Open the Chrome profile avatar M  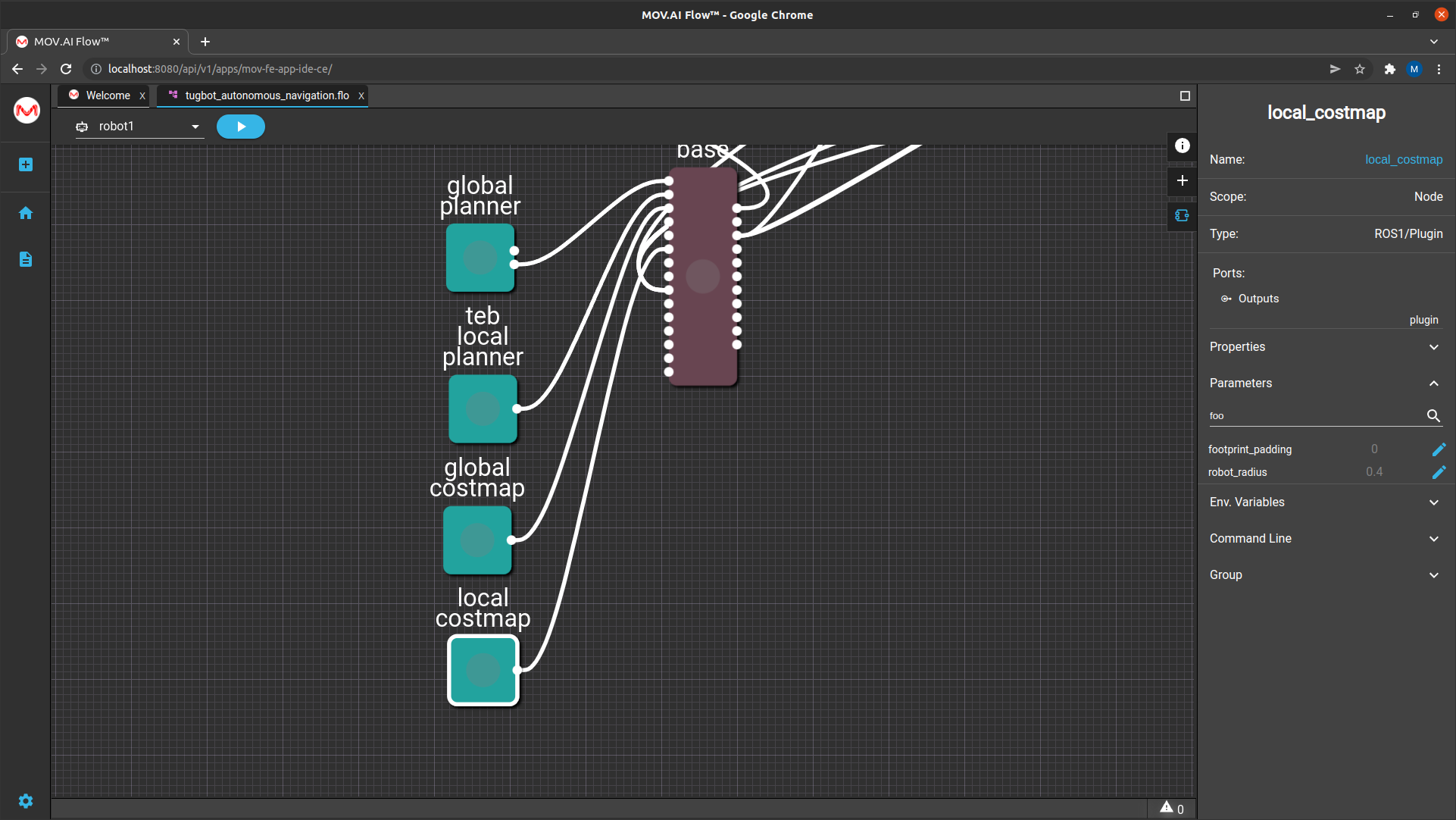(x=1414, y=69)
